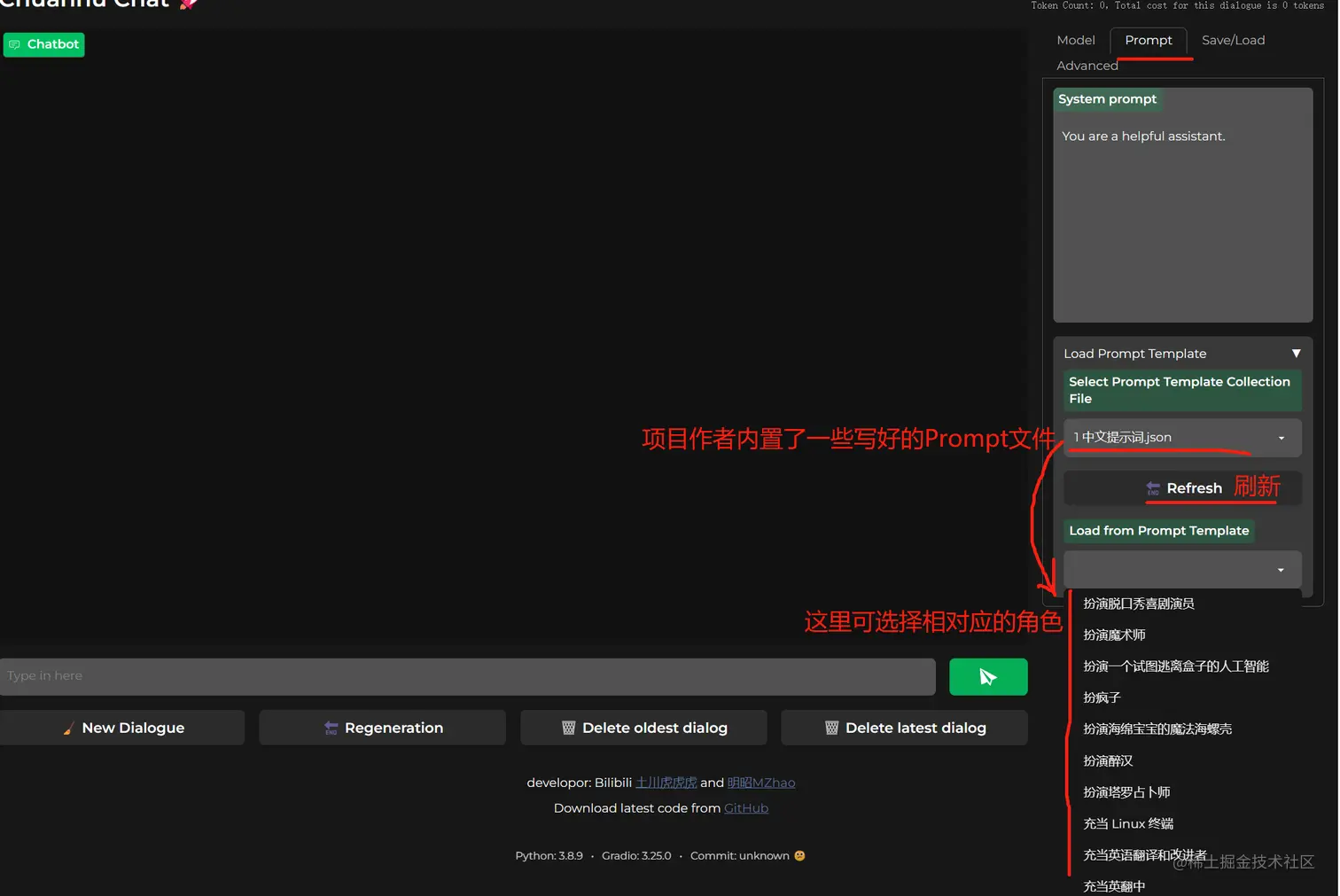
Task: Open the Save/Load tab
Action: pos(1234,40)
